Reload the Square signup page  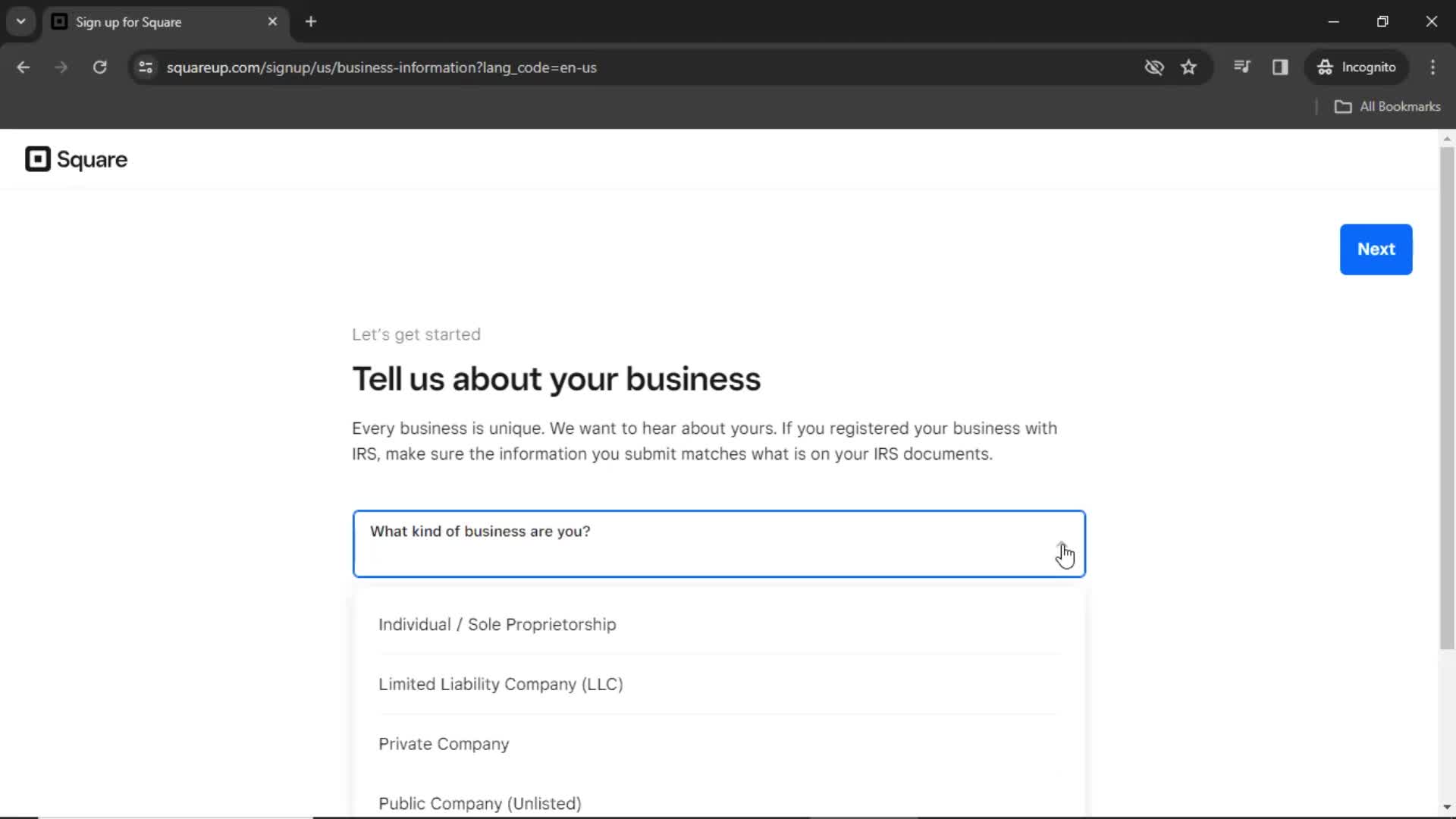coord(99,67)
